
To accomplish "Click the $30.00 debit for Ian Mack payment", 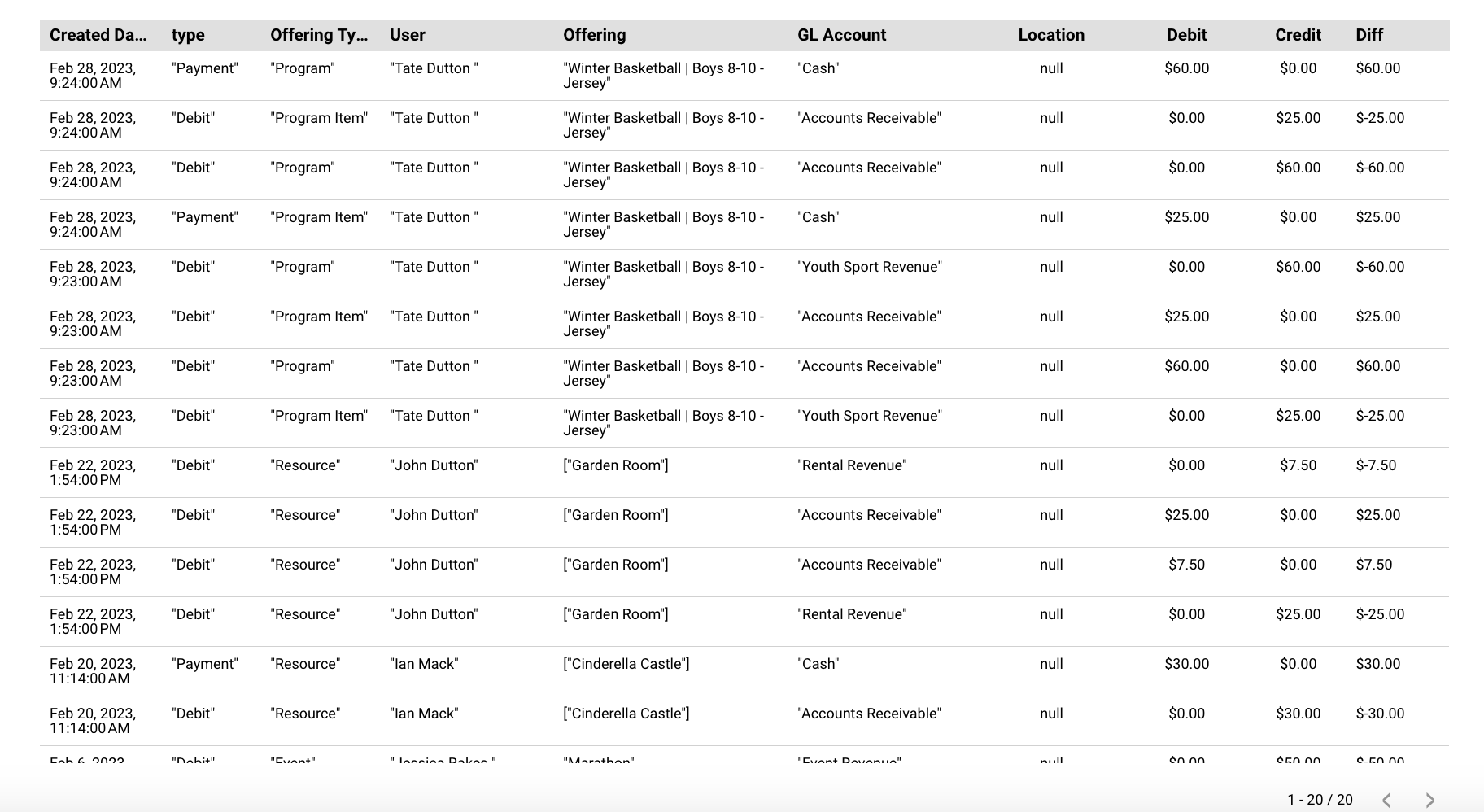I will 1186,664.
